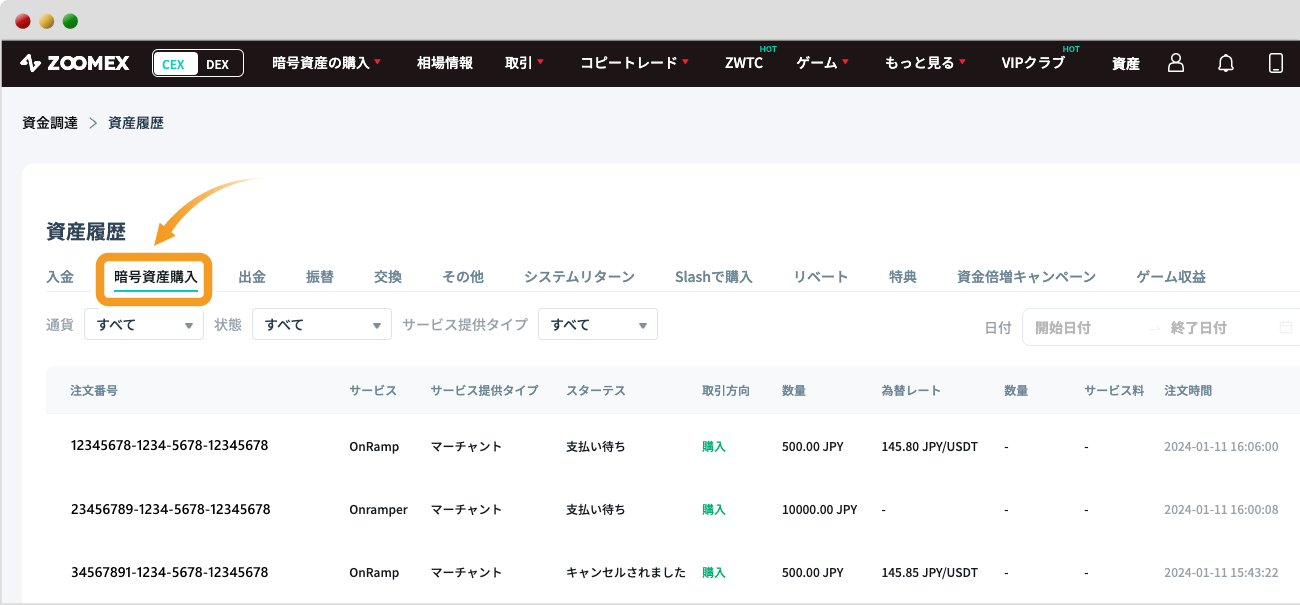Select order number 34567891-1234-5678-12345678
Screen dimensions: 1300x605
pyautogui.click(x=169, y=573)
